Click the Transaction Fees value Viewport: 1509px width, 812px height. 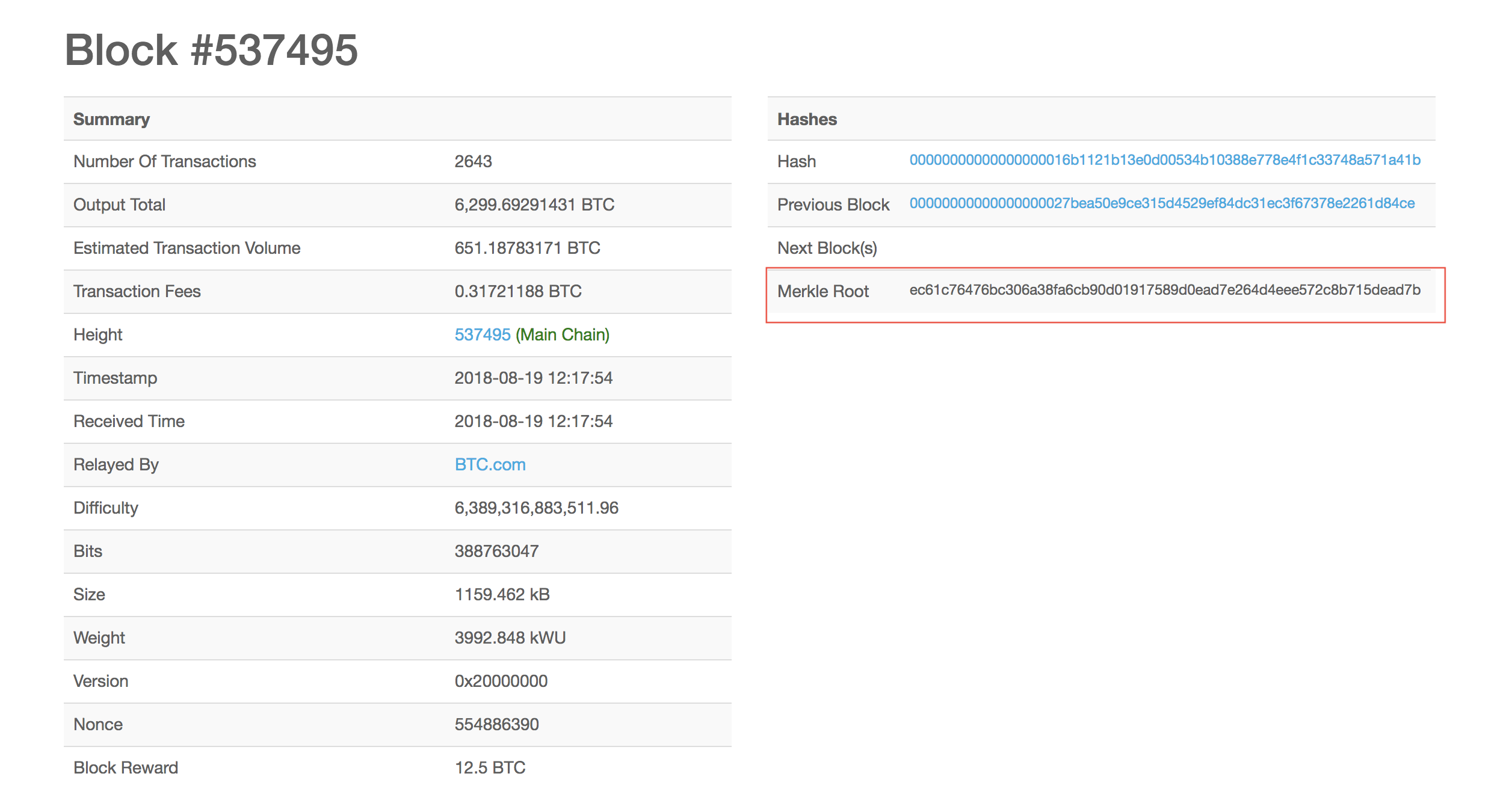click(x=517, y=291)
